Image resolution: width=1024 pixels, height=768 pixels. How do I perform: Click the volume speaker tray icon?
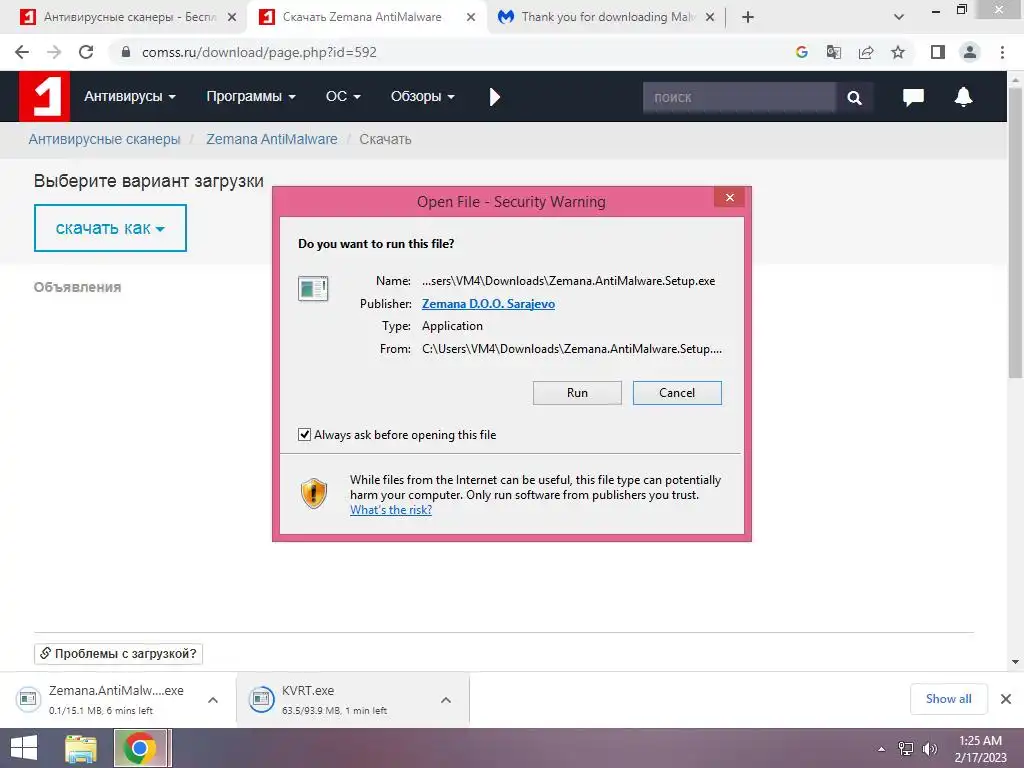click(x=929, y=749)
